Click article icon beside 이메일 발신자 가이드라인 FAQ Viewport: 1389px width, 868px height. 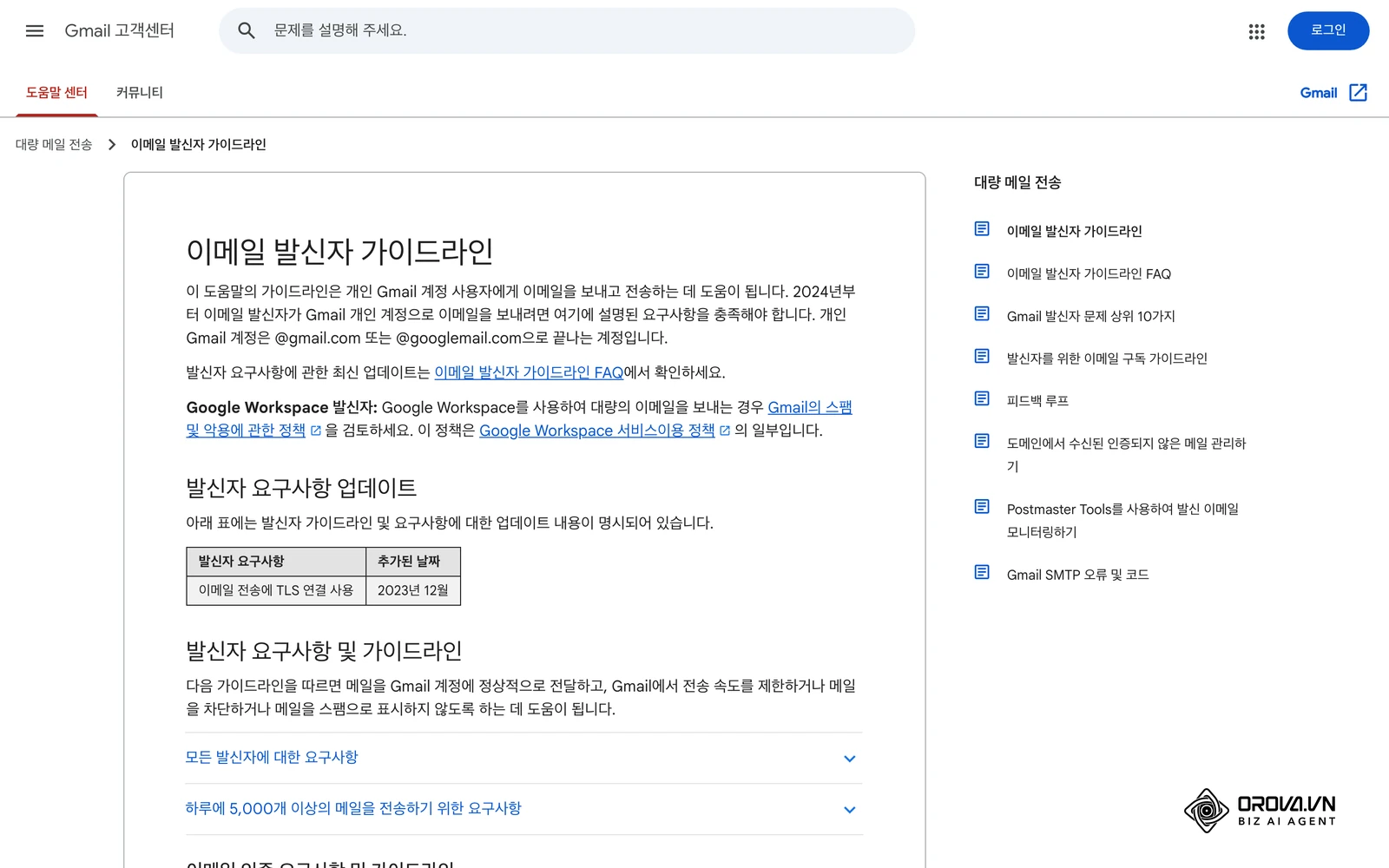(982, 272)
